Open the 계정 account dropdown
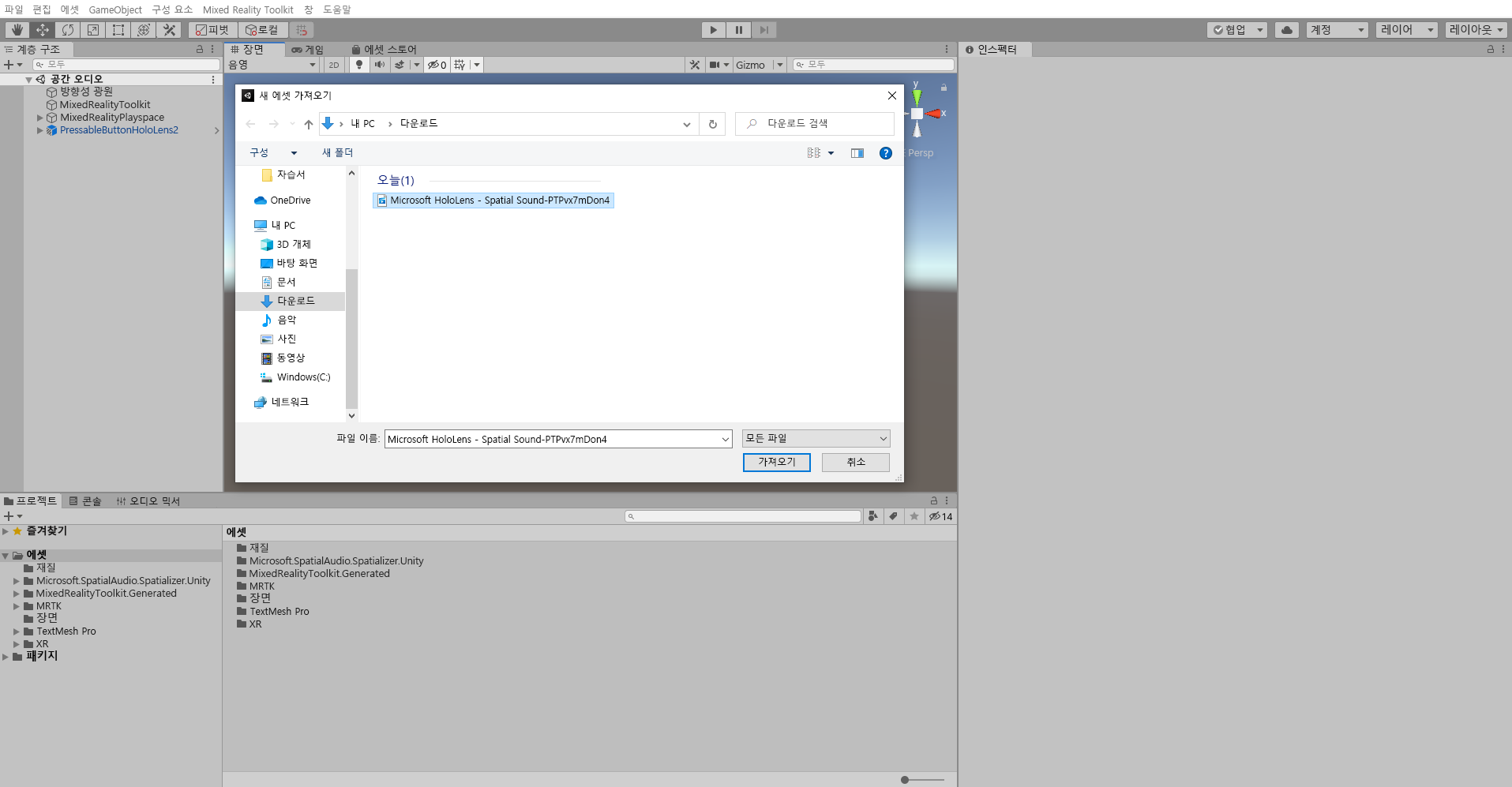Viewport: 1512px width, 787px height. point(1337,30)
